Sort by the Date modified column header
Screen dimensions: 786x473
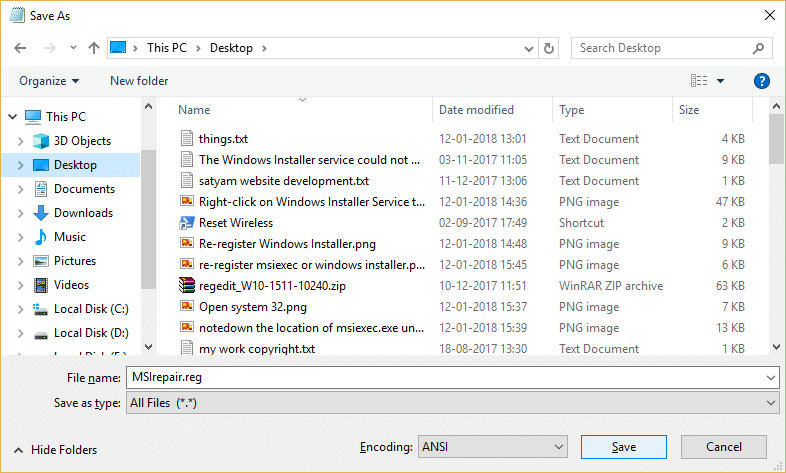476,110
